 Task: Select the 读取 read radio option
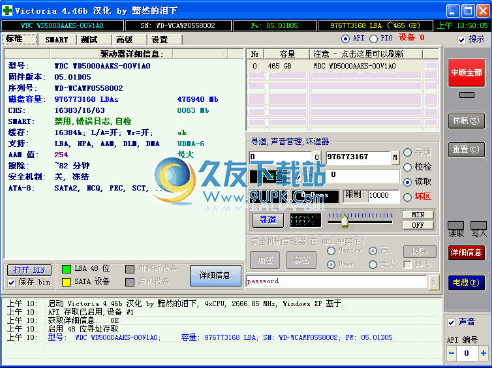[x=407, y=182]
